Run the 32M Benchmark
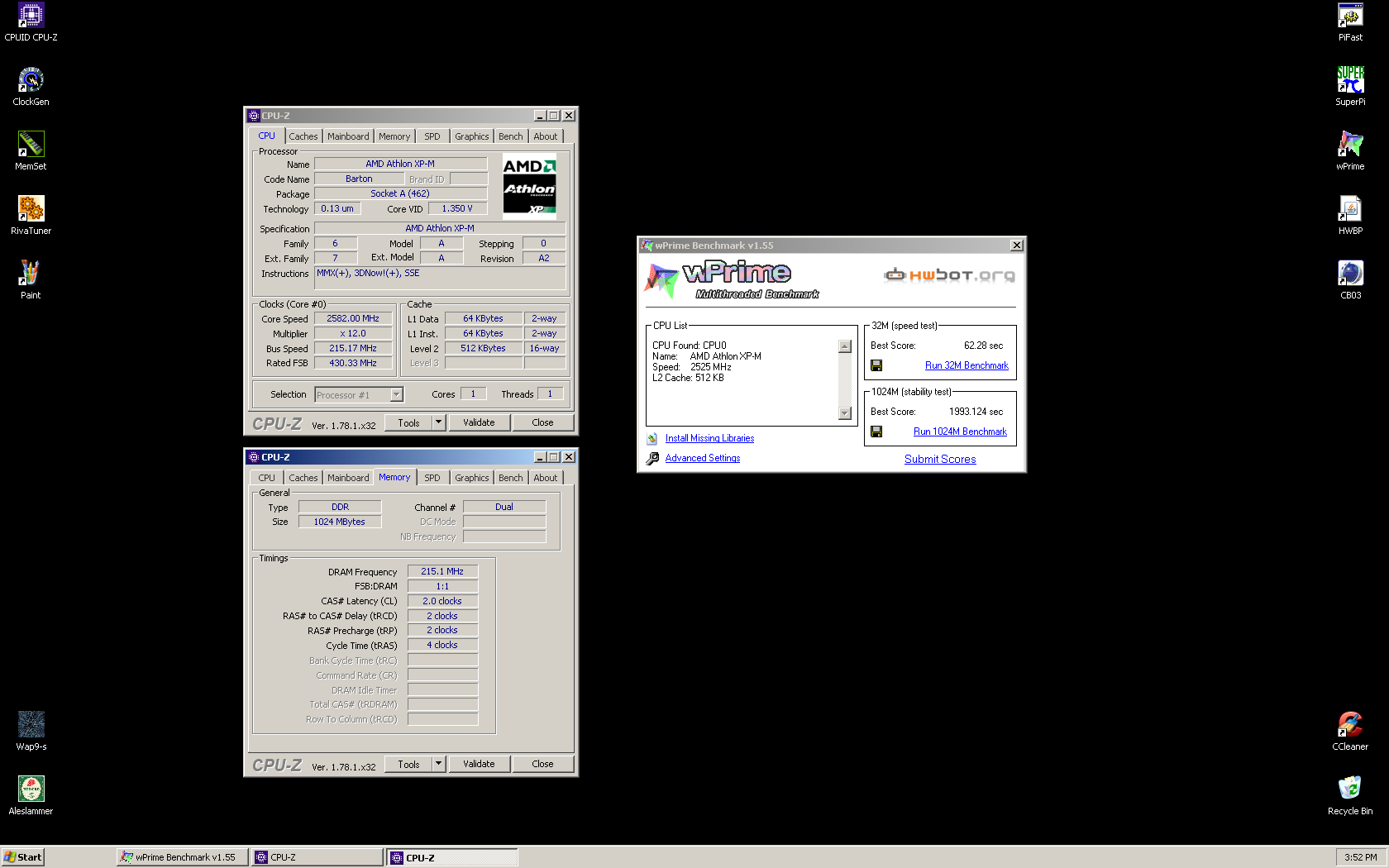 click(967, 365)
